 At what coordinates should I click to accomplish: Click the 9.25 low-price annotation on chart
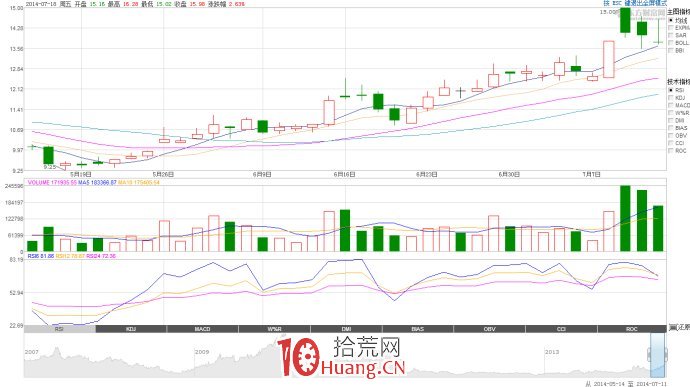(x=50, y=167)
